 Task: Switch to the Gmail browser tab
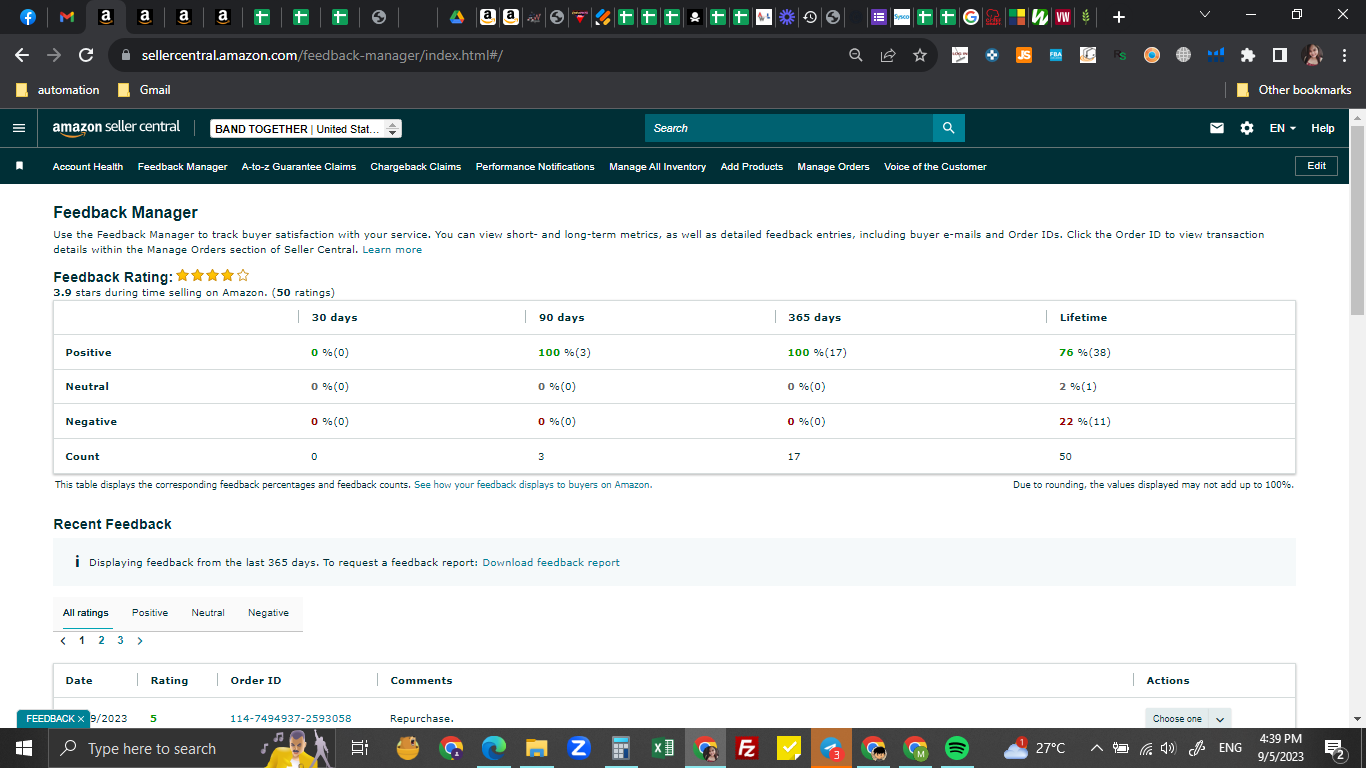(67, 17)
